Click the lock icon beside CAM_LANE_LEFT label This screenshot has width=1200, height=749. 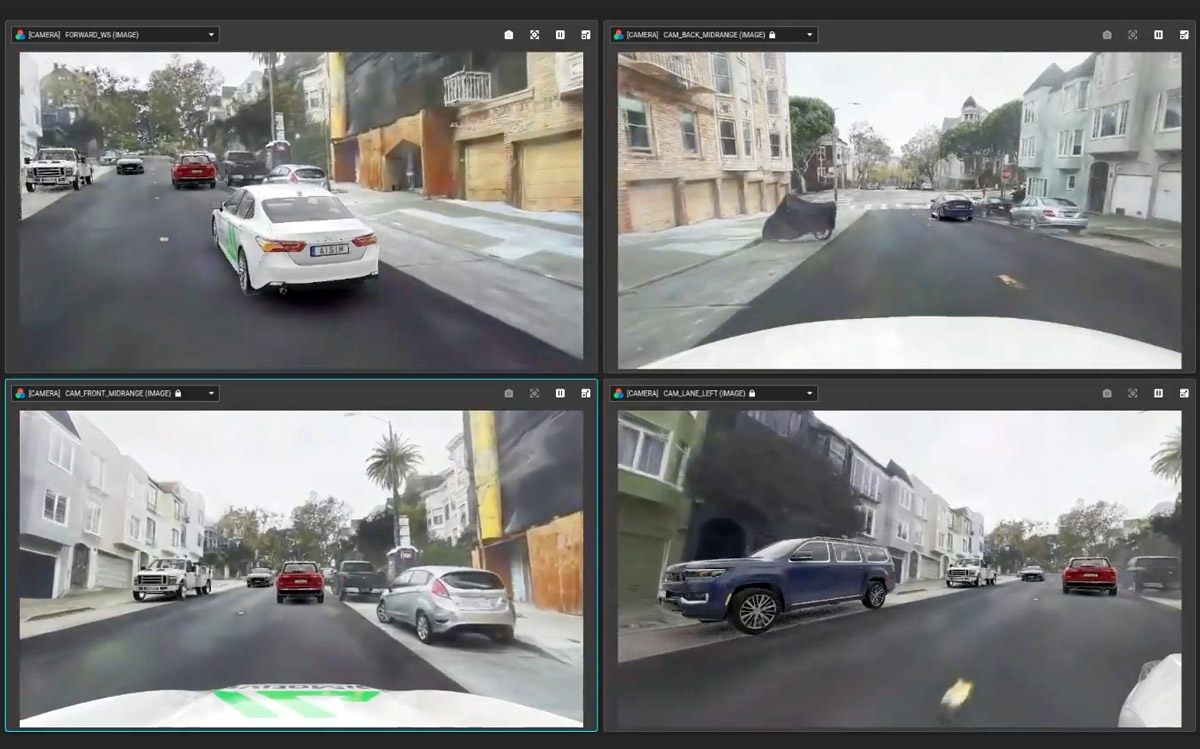click(752, 394)
